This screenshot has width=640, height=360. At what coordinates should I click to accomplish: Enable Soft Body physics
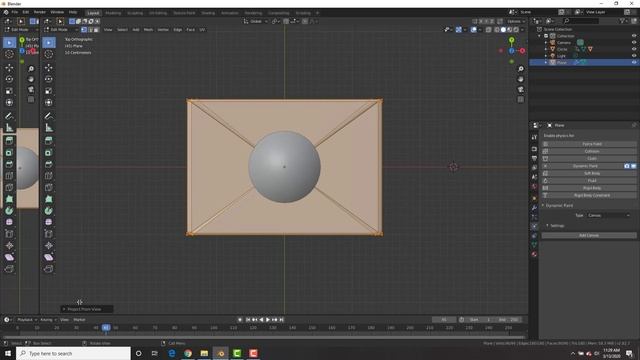[x=589, y=173]
